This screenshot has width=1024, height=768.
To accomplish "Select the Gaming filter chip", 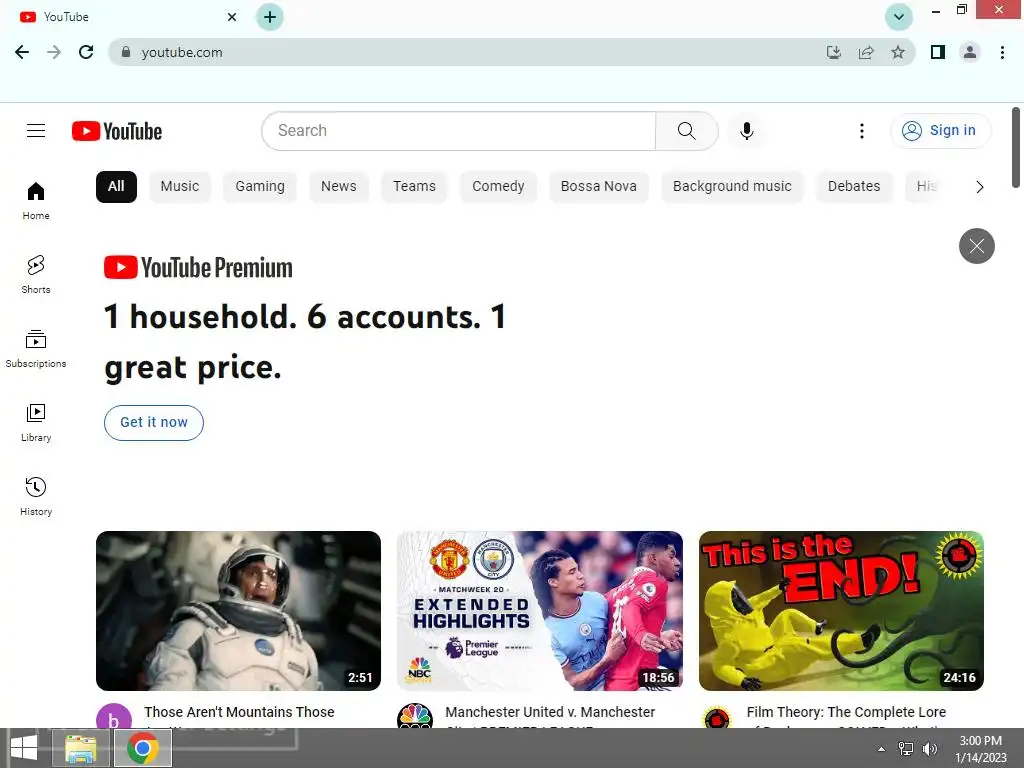I will click(x=260, y=187).
